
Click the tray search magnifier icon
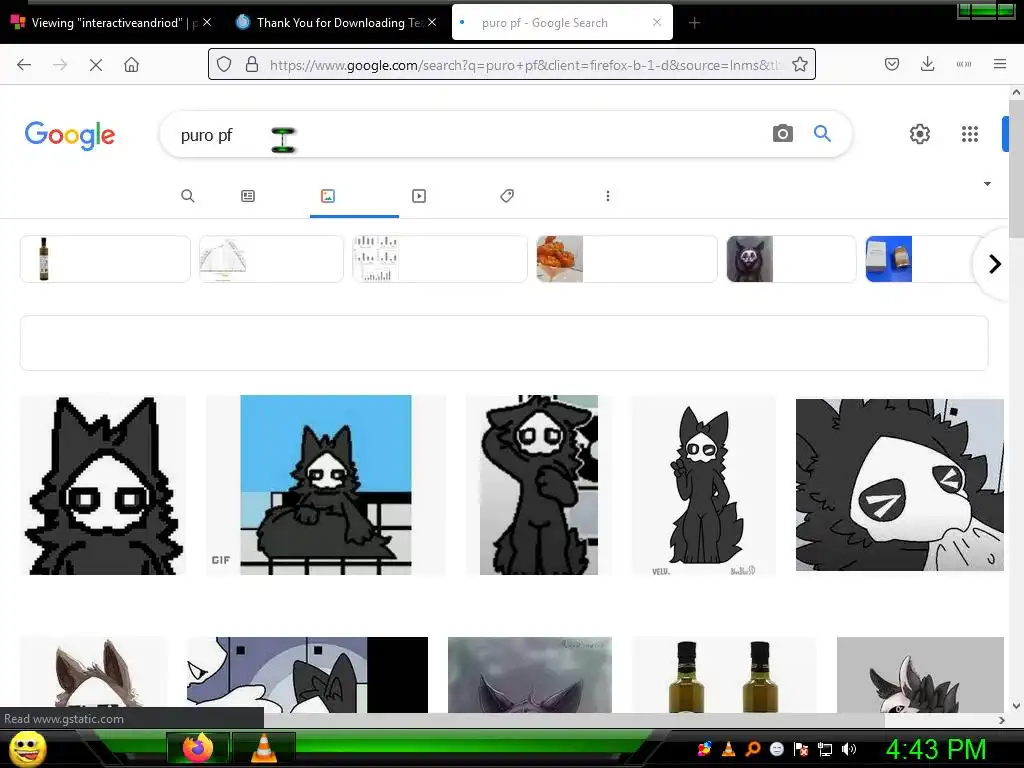tap(753, 749)
